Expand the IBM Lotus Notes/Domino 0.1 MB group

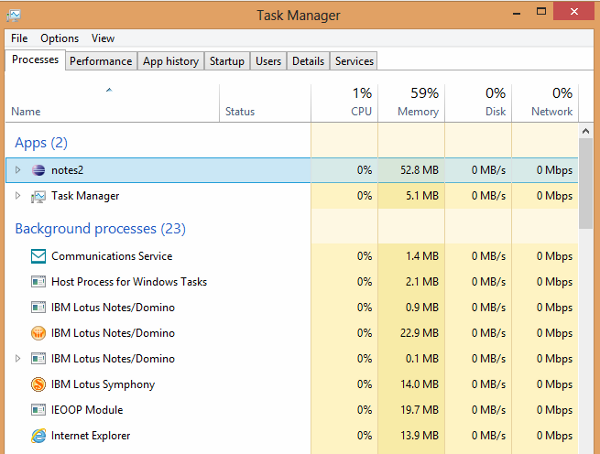coord(18,359)
